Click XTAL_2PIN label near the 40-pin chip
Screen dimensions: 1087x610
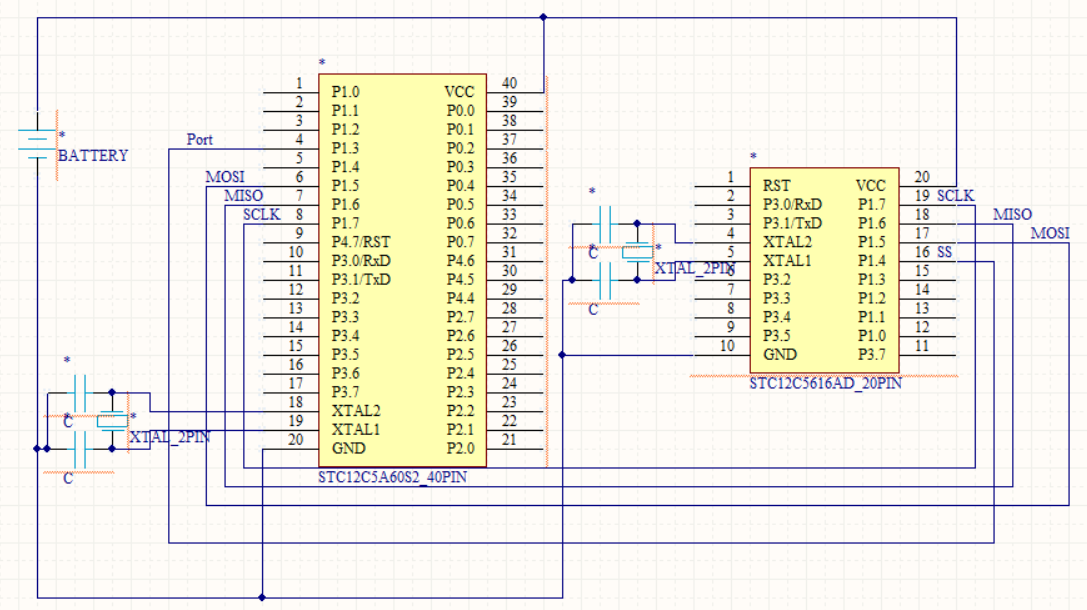pos(170,437)
